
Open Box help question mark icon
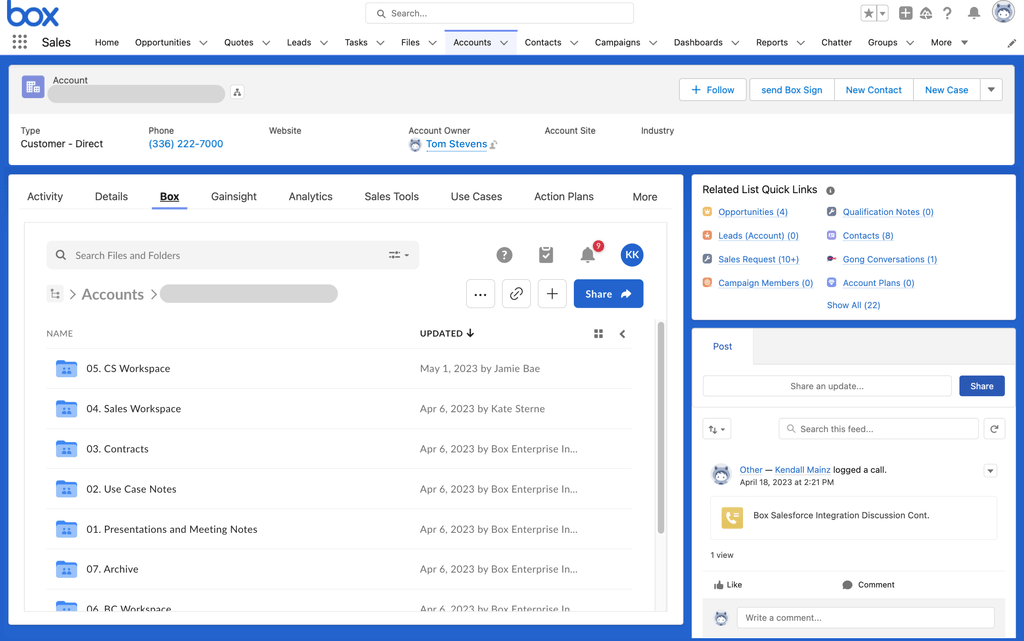[x=504, y=255]
